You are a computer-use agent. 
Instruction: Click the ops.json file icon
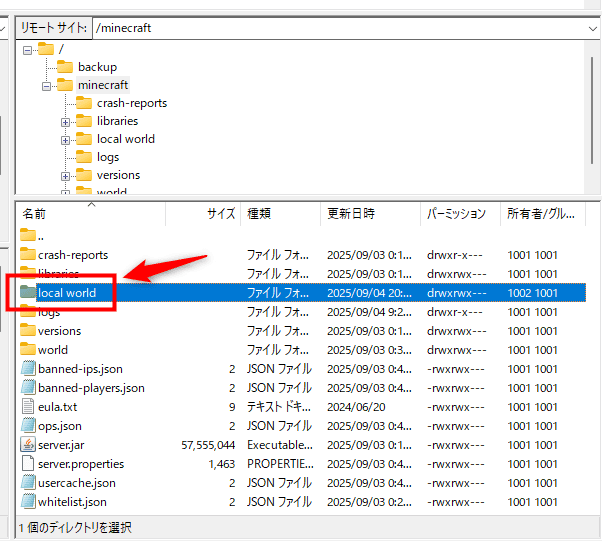click(x=28, y=425)
